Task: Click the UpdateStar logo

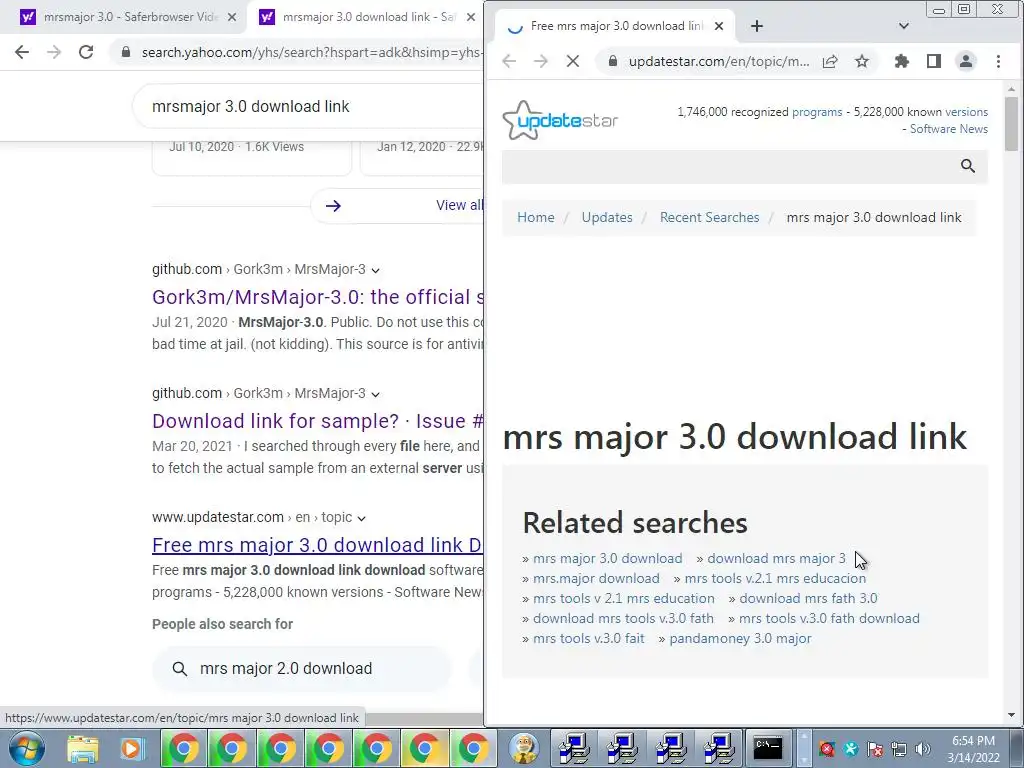Action: [560, 120]
